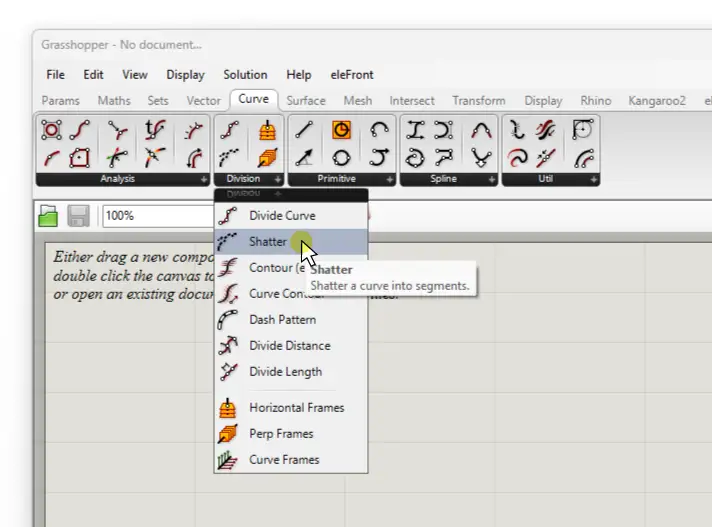
Task: Switch to the Intersect tab
Action: pos(412,100)
